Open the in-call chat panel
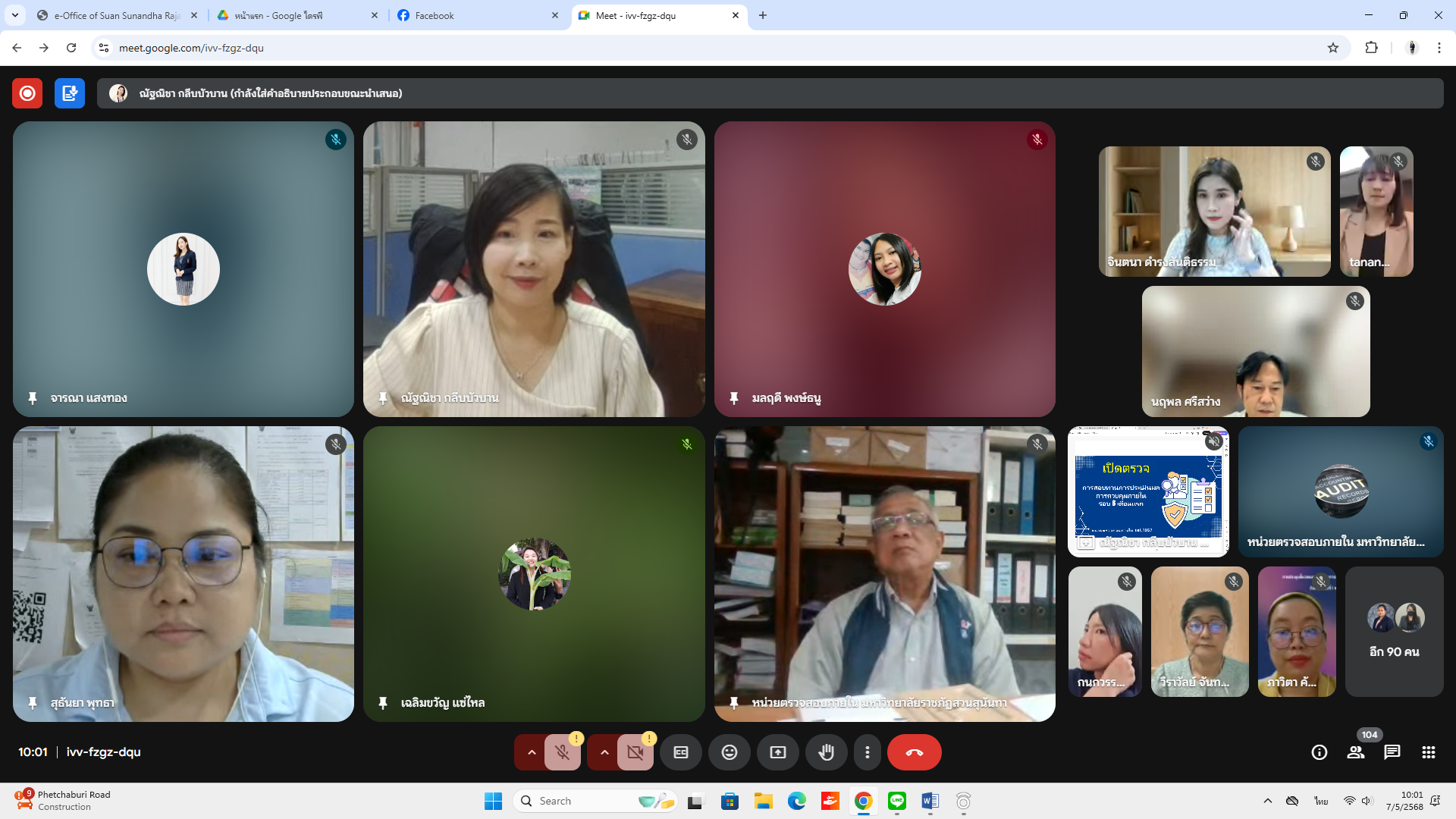 click(x=1392, y=752)
